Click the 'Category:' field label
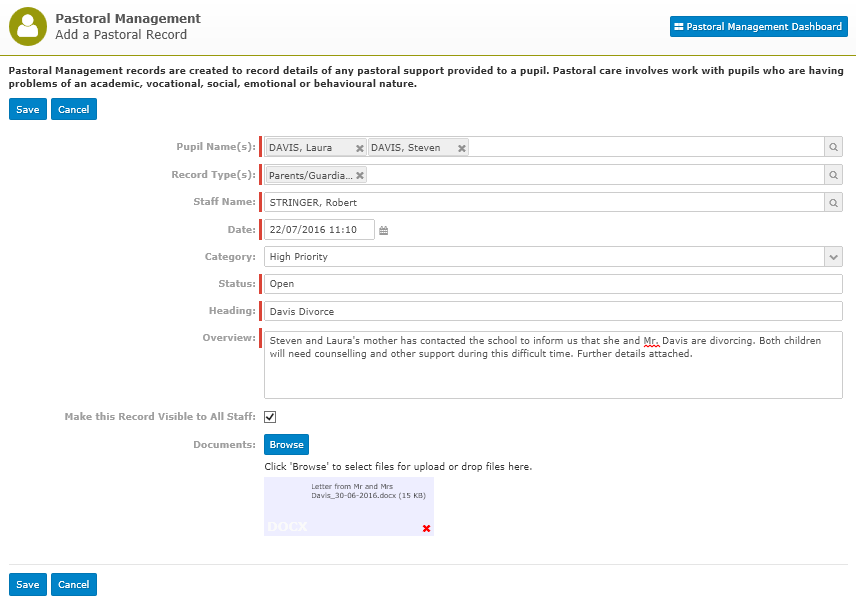The image size is (856, 611). (x=230, y=257)
